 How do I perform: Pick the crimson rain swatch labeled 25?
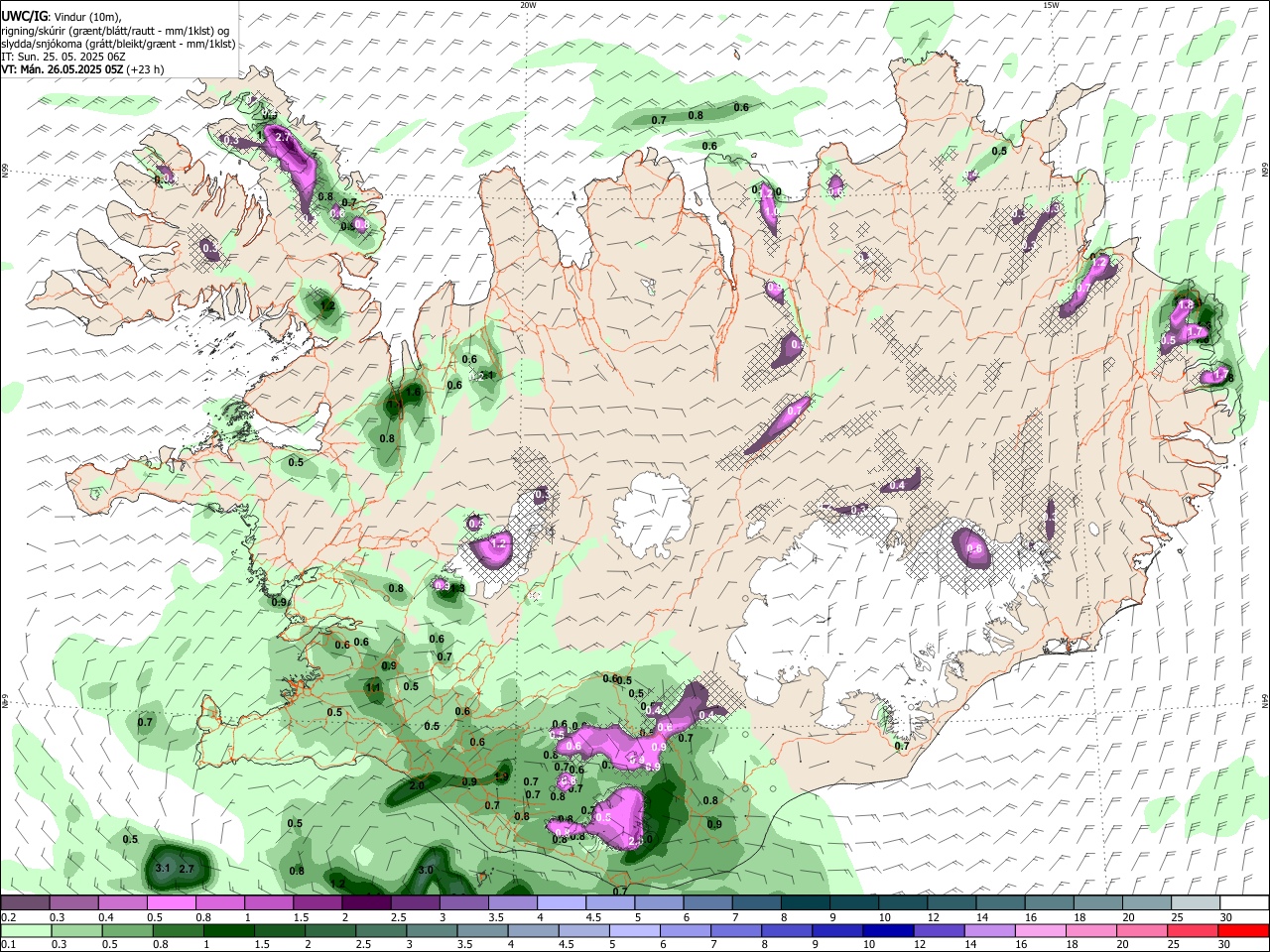point(1195,930)
